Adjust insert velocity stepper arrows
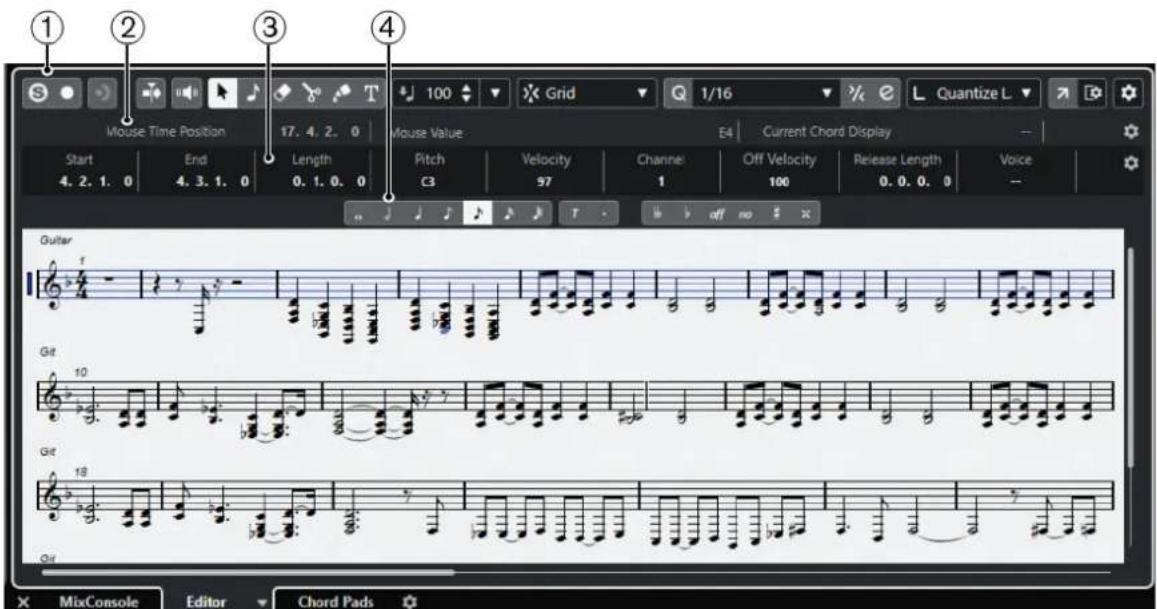1157x609 pixels. pos(466,93)
